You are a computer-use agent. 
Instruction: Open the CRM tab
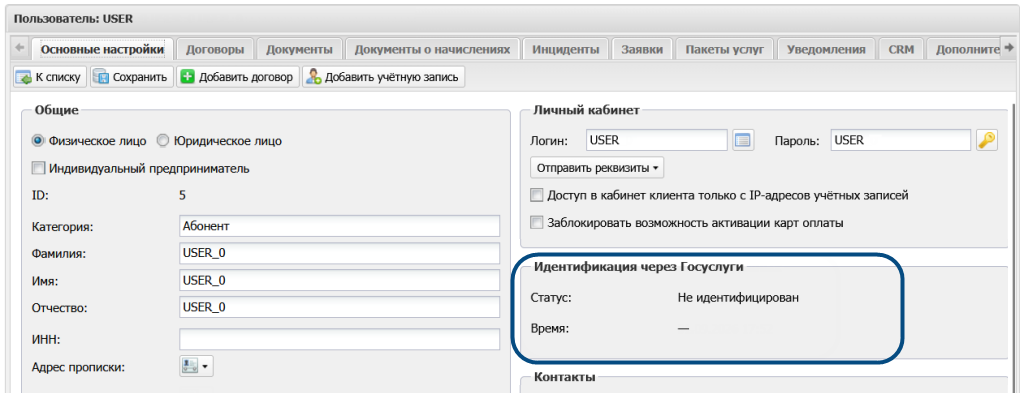(x=901, y=50)
